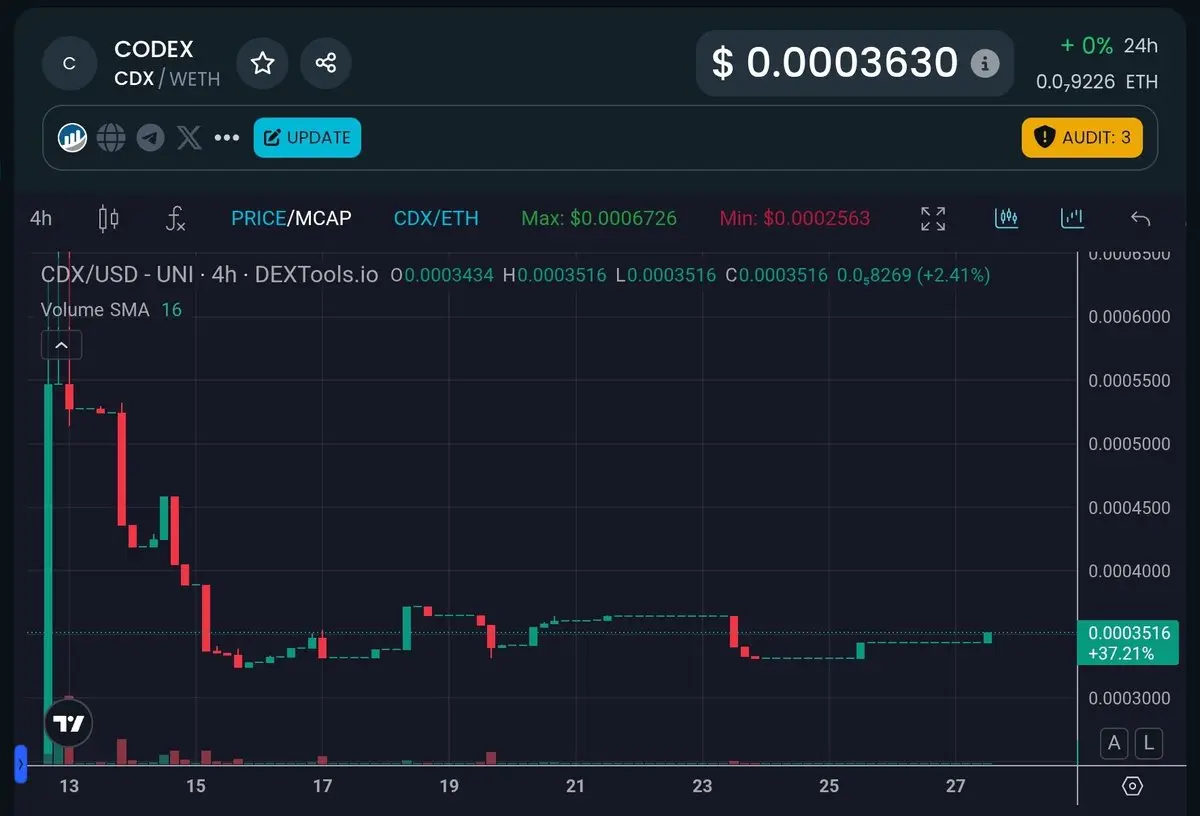Click the current price label 0.0003516
Image resolution: width=1200 pixels, height=816 pixels.
1128,633
